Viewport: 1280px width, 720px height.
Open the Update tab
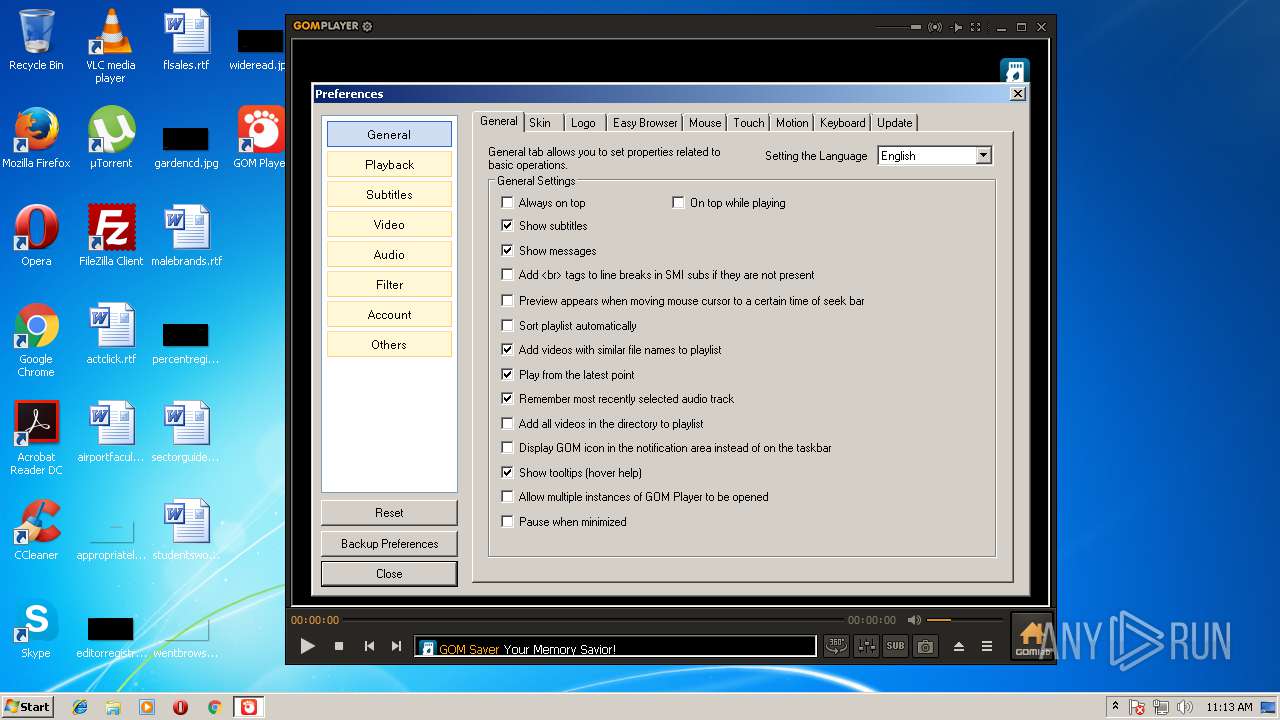coord(895,123)
